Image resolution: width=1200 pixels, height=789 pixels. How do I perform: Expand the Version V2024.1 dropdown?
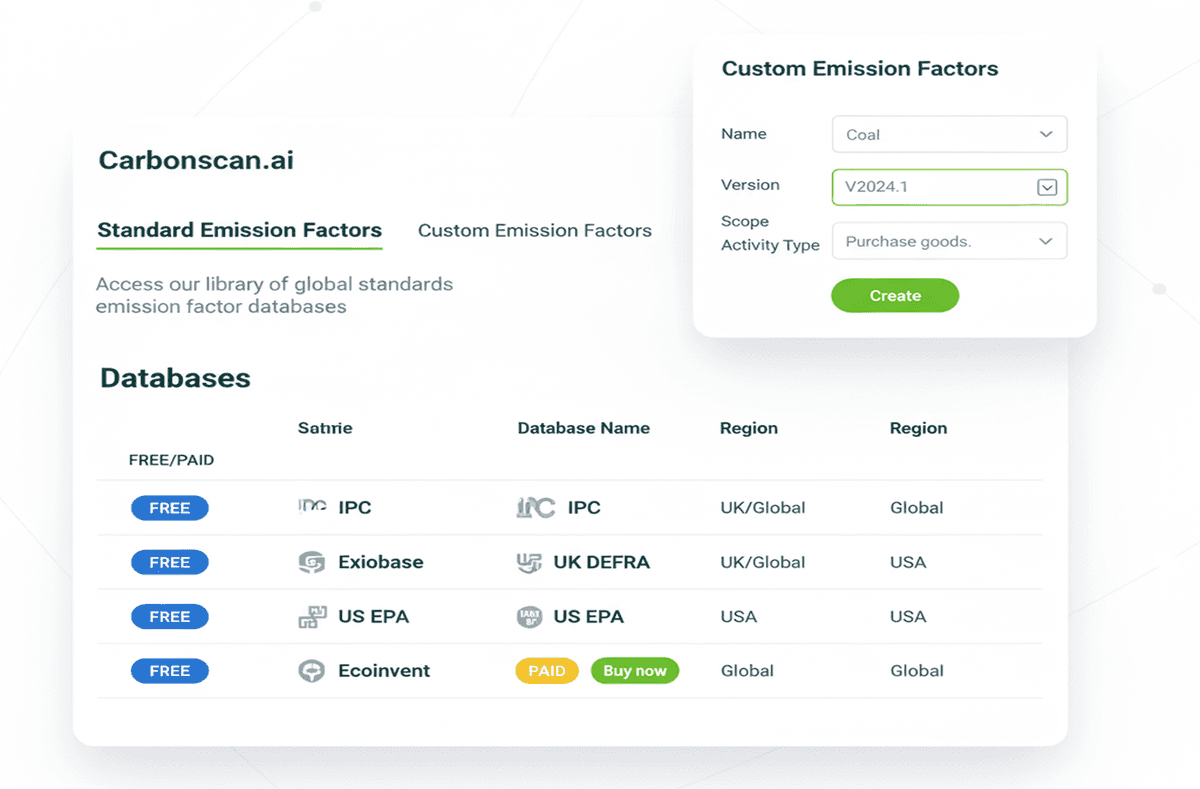coord(1046,186)
